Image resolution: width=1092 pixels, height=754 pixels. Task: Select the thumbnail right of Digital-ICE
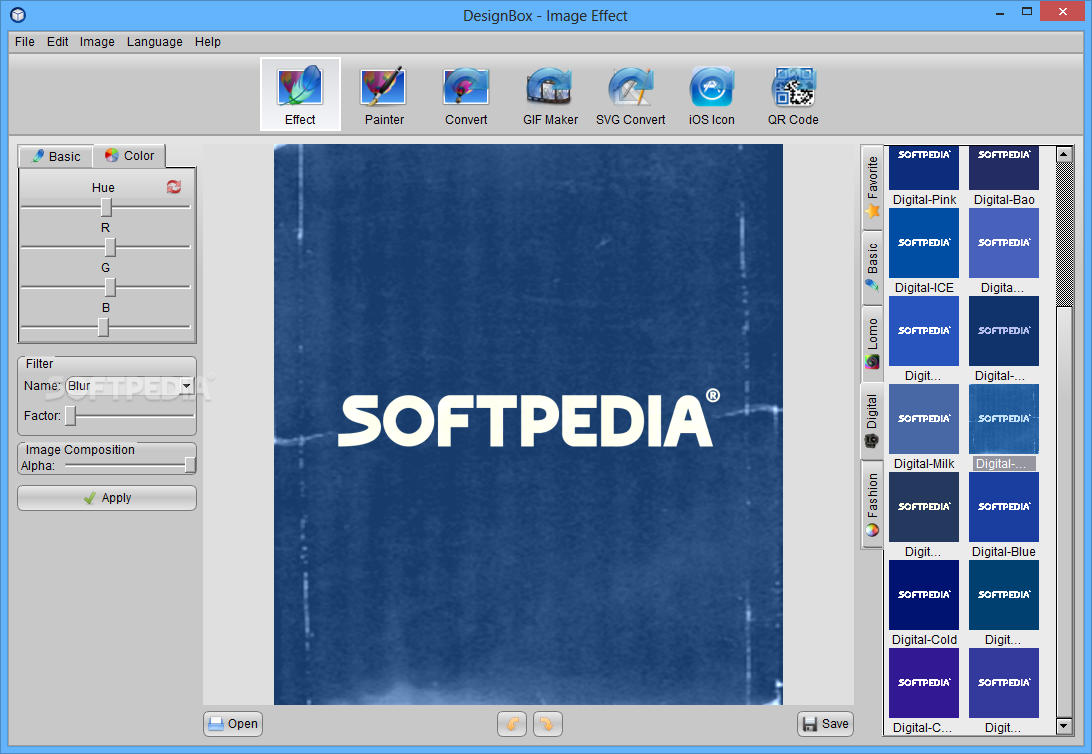[x=1004, y=243]
